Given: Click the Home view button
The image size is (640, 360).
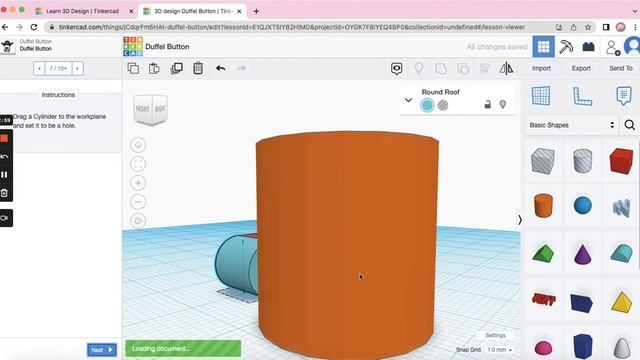Looking at the screenshot, I should [x=138, y=145].
